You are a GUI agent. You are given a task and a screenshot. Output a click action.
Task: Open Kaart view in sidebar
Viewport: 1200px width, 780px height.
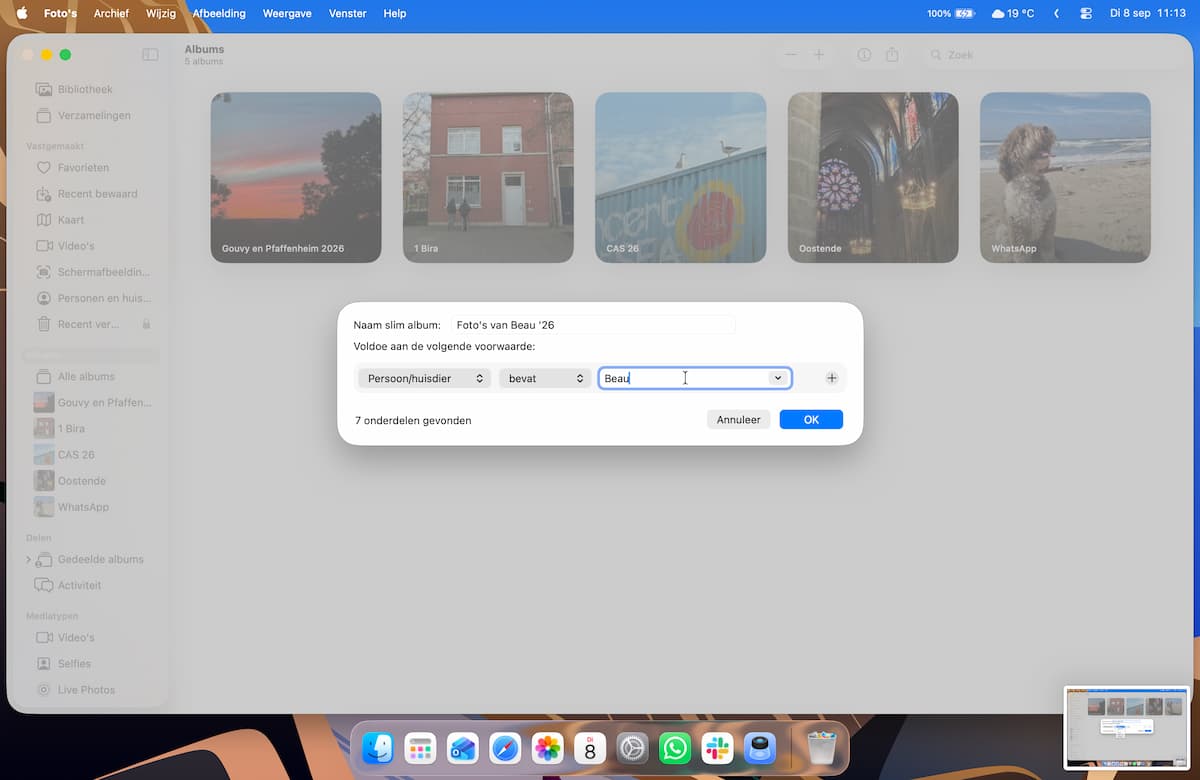71,220
